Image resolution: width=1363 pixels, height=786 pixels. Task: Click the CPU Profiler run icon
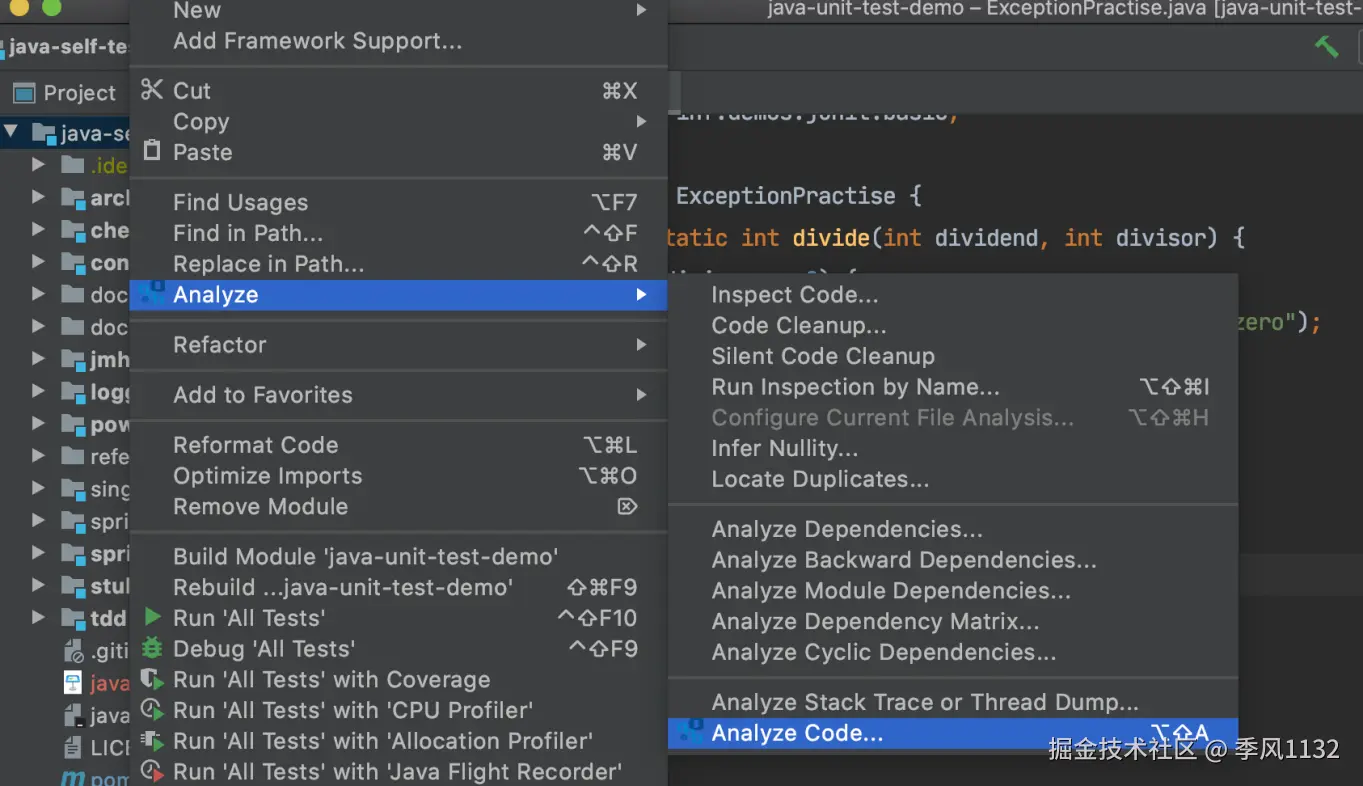click(152, 710)
